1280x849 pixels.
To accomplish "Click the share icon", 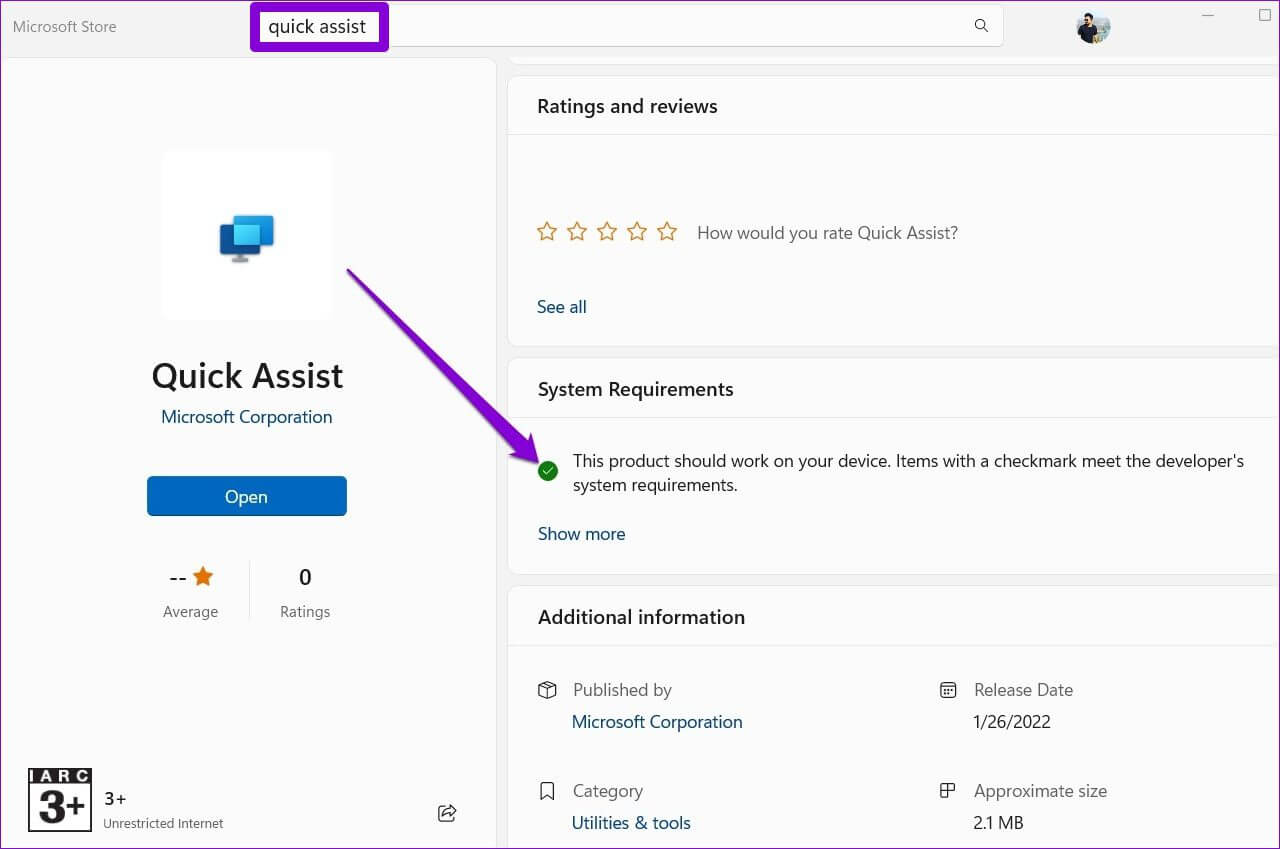I will coord(447,813).
